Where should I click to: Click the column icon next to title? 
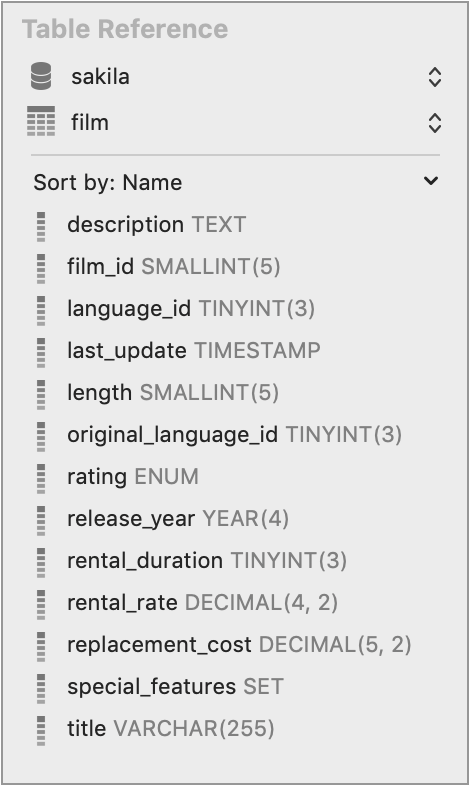click(41, 731)
